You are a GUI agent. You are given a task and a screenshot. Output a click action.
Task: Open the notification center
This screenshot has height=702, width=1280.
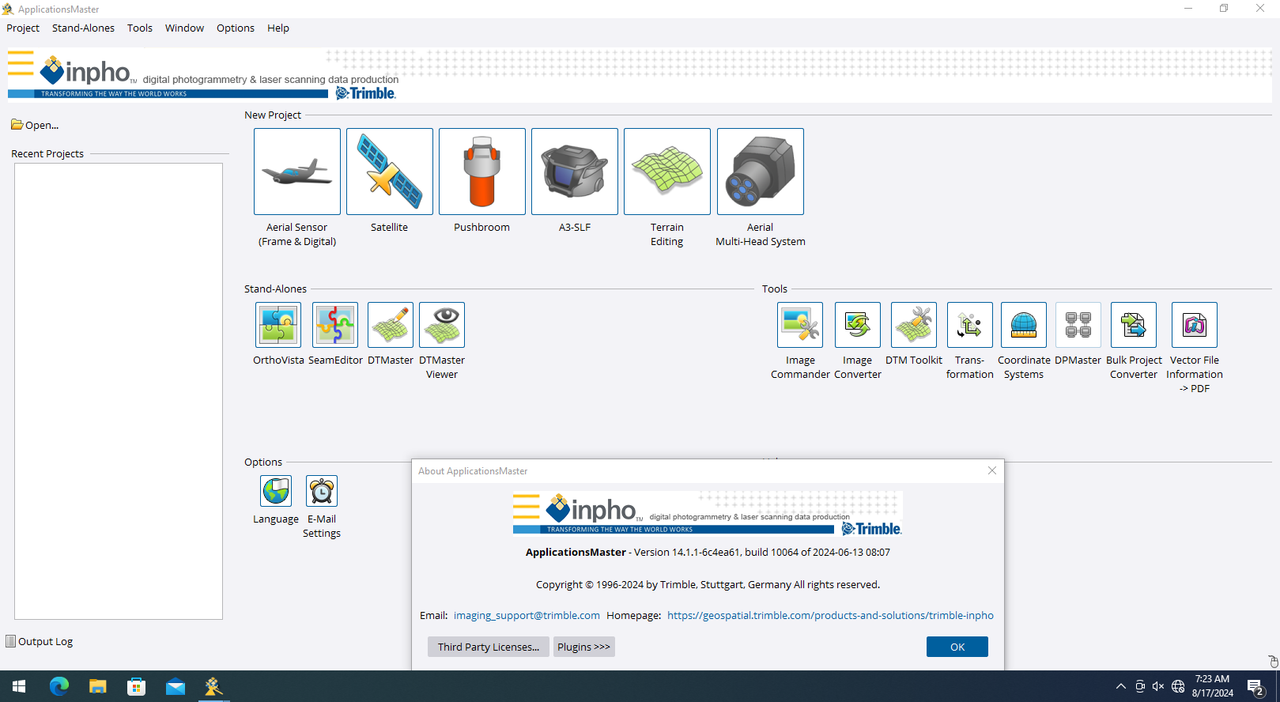pos(1257,686)
